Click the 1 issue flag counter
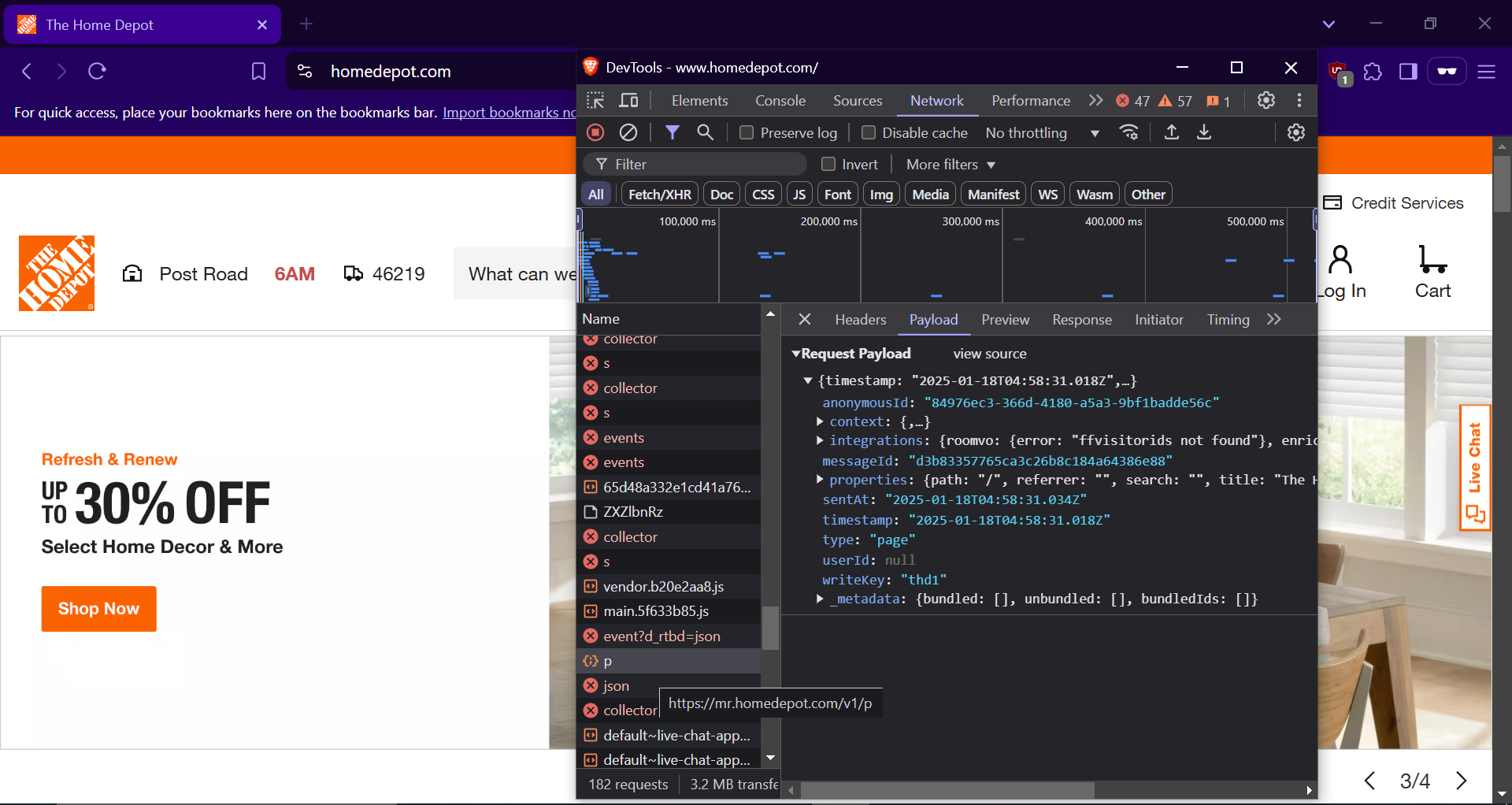Viewport: 1512px width, 805px height. (x=1218, y=101)
